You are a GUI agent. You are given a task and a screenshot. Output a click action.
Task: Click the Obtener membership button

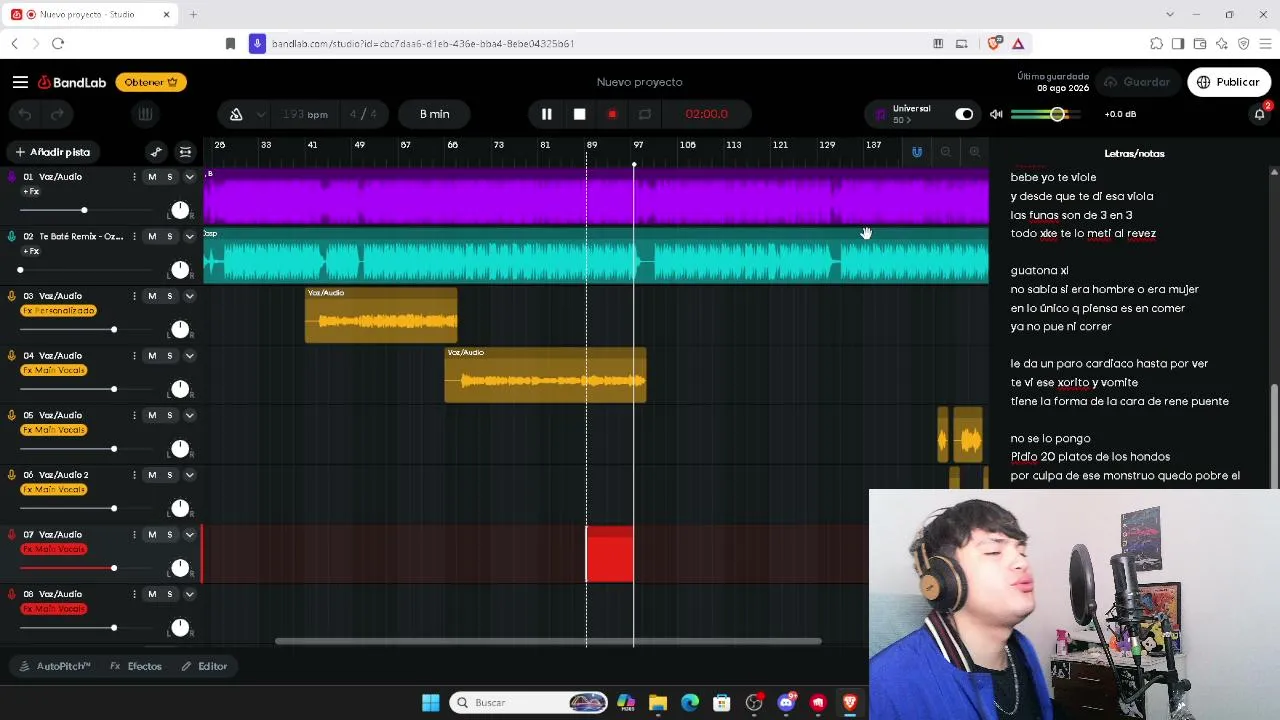point(151,82)
